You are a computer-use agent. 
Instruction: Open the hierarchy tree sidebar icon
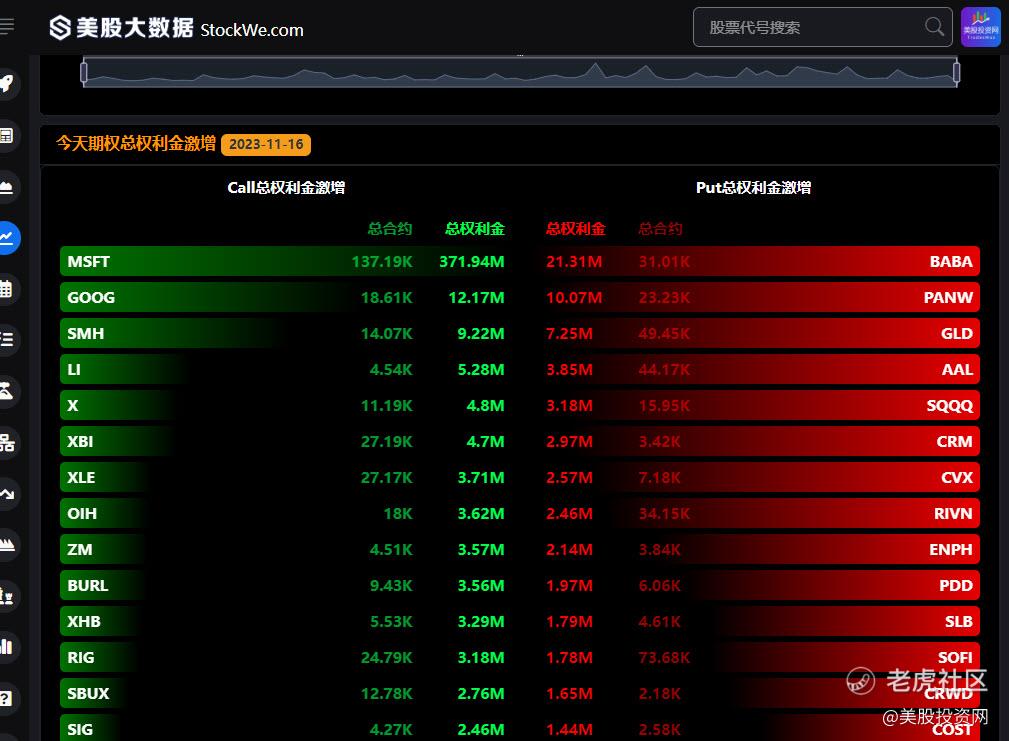[x=6, y=443]
